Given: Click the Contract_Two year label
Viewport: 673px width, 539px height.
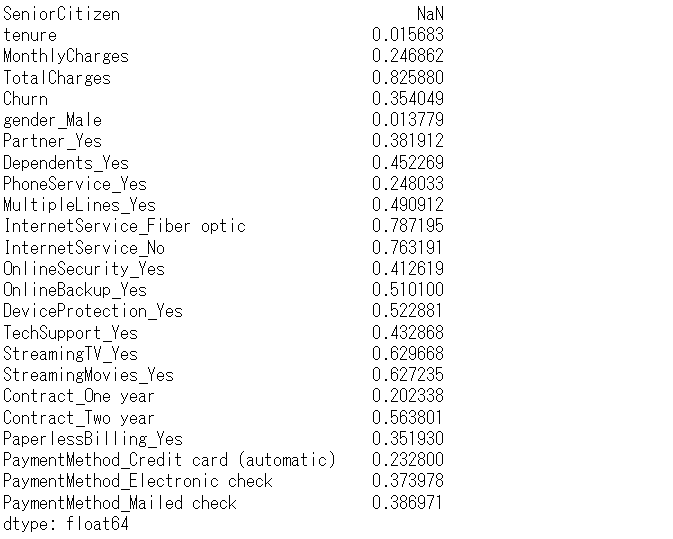Looking at the screenshot, I should tap(79, 418).
